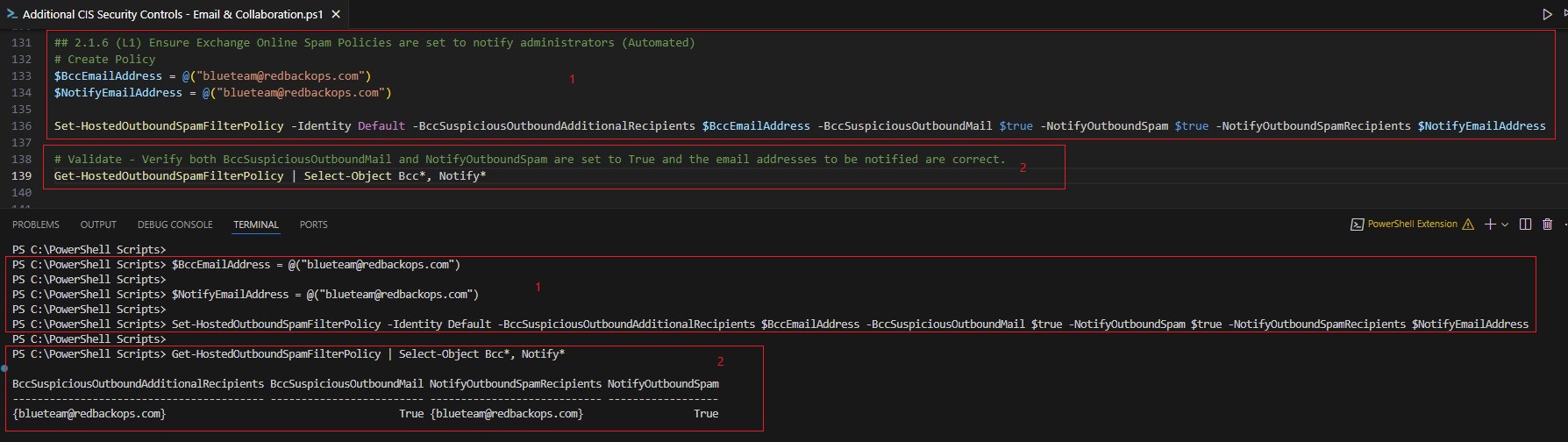1568x442 pixels.
Task: Click the '## 2.1.6 (L1) Ensure Exchange Online' comment
Action: click(374, 42)
